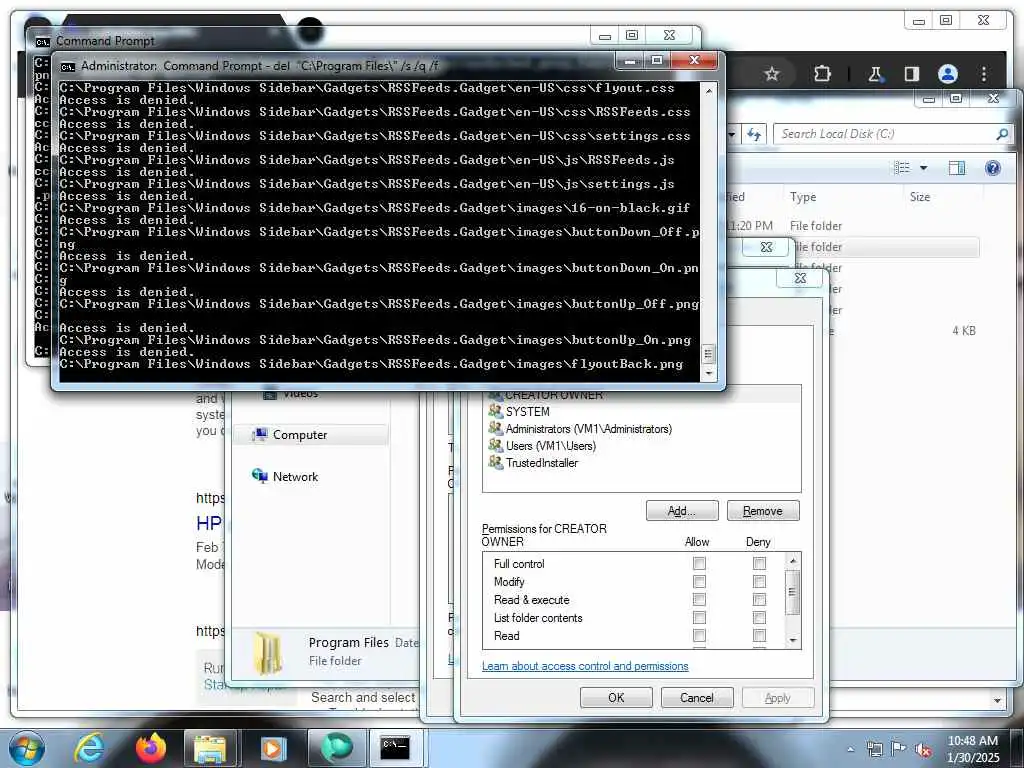Show hidden tray icons arrow

pos(850,749)
